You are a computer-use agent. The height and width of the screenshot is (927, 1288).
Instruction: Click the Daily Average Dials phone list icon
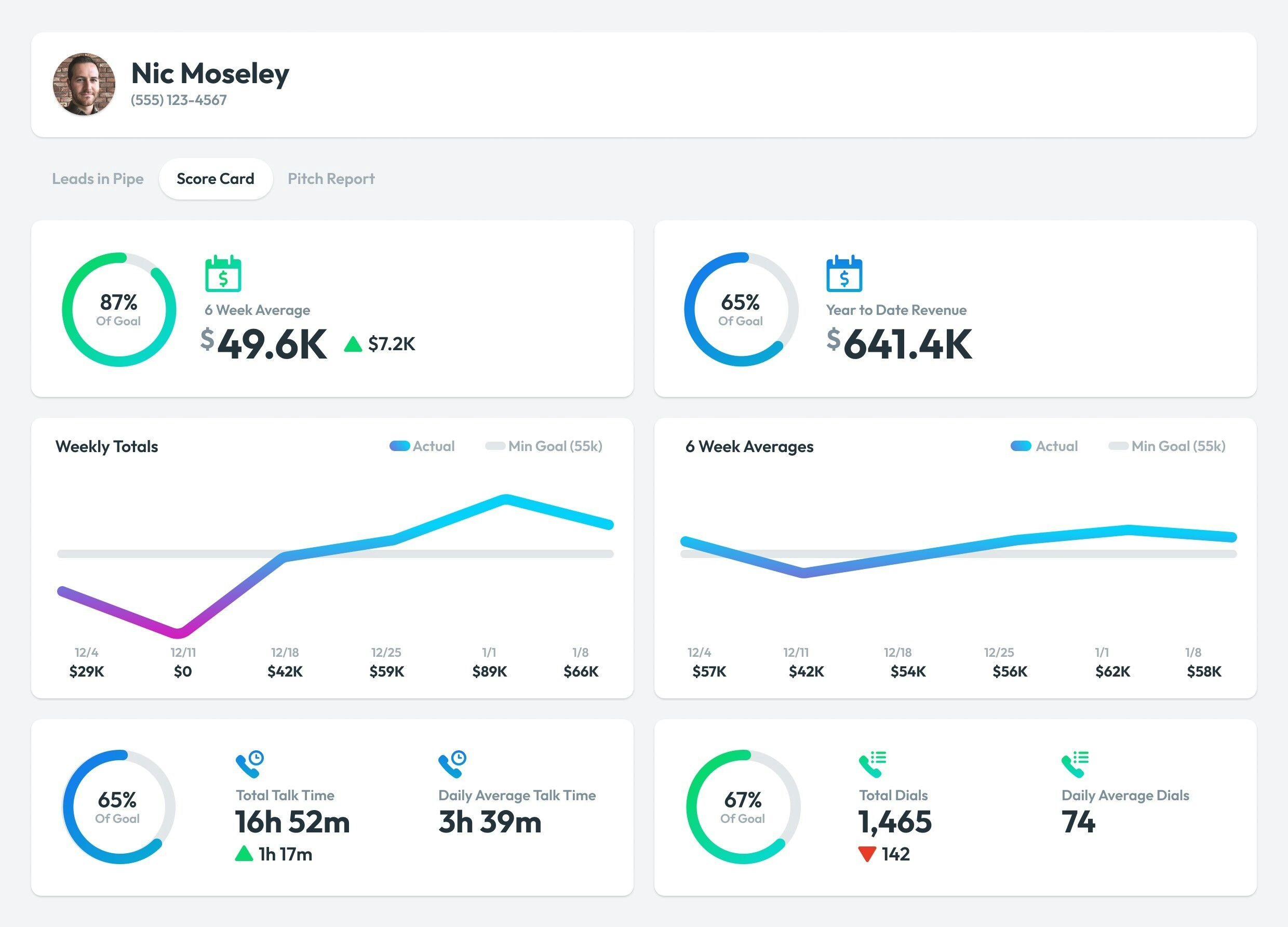1075,764
